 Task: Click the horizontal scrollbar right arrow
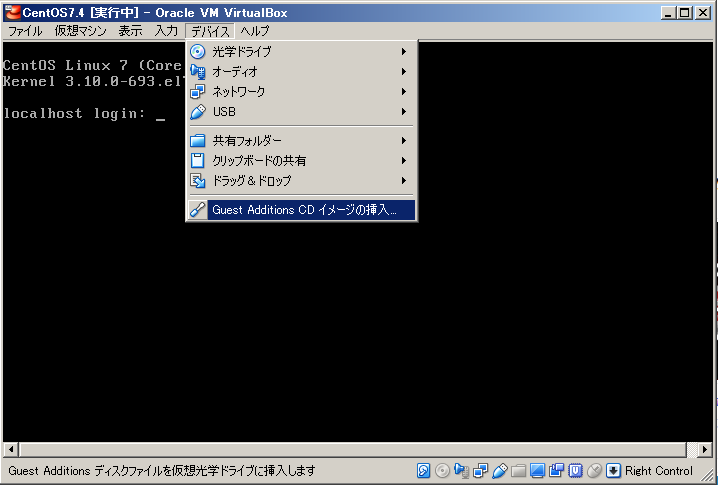point(705,449)
